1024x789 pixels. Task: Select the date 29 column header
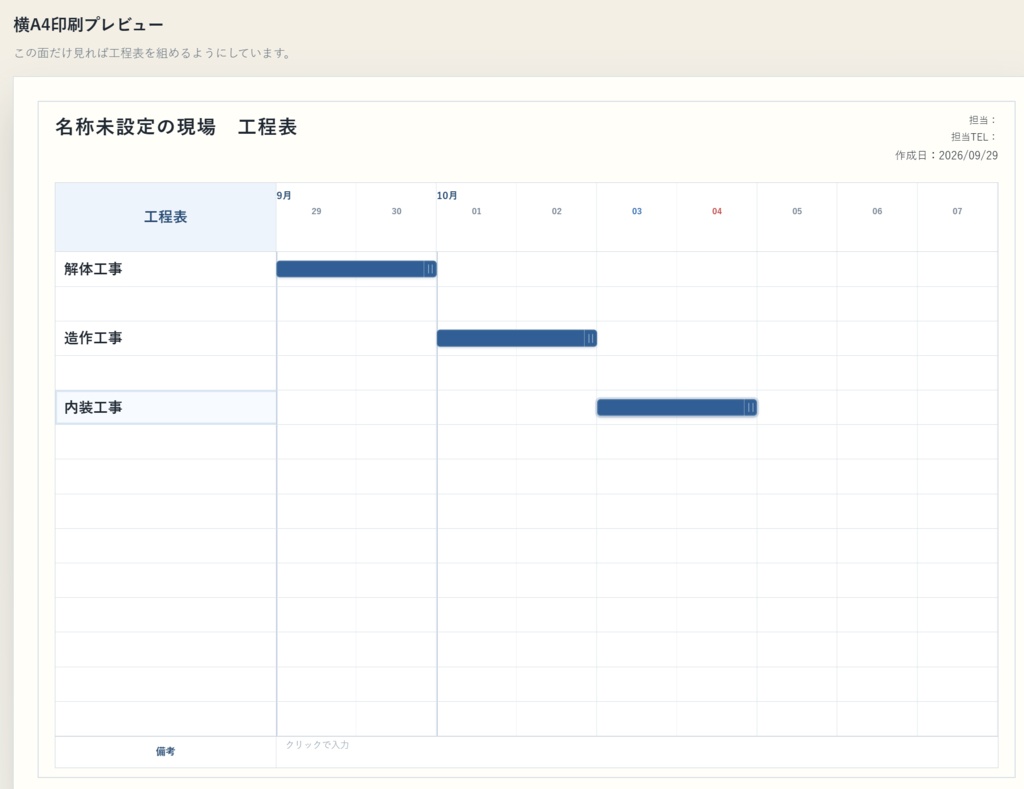pos(316,212)
